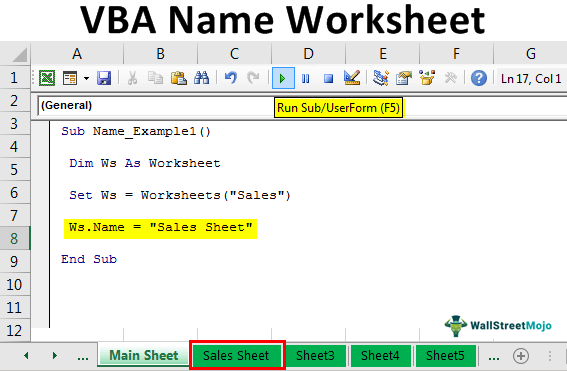This screenshot has height=371, width=567.
Task: Click the left ellipsis for hidden sheet tabs
Action: [x=83, y=357]
